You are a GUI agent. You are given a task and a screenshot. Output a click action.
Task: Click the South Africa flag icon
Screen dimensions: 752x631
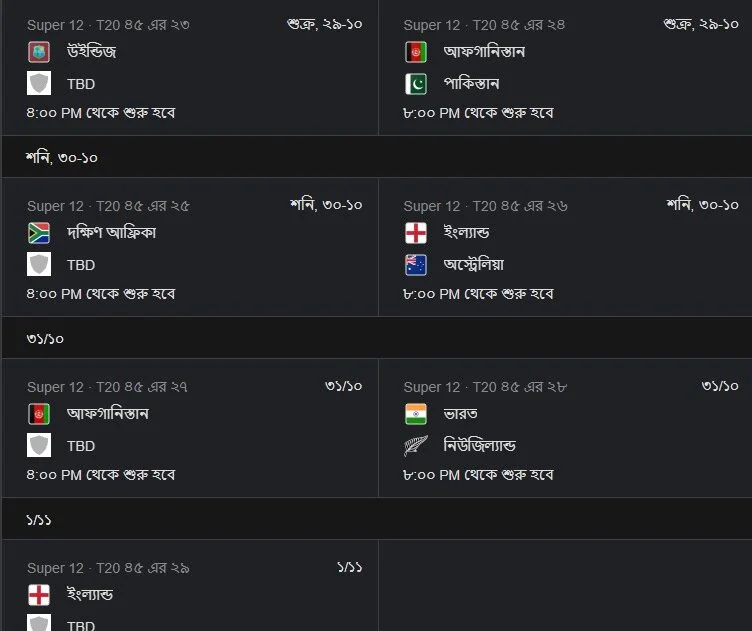[x=39, y=233]
